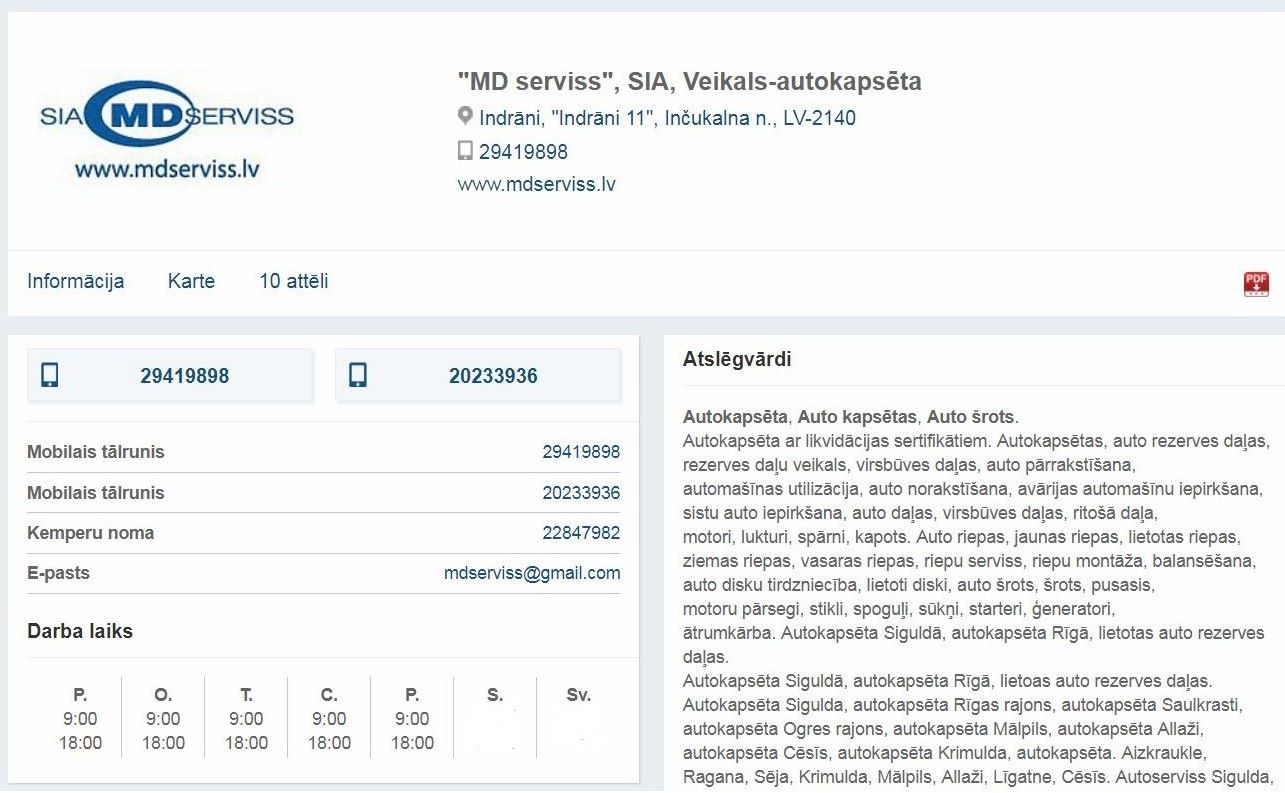The height and width of the screenshot is (793, 1285).
Task: Click the map pin icon by address
Action: (x=465, y=117)
